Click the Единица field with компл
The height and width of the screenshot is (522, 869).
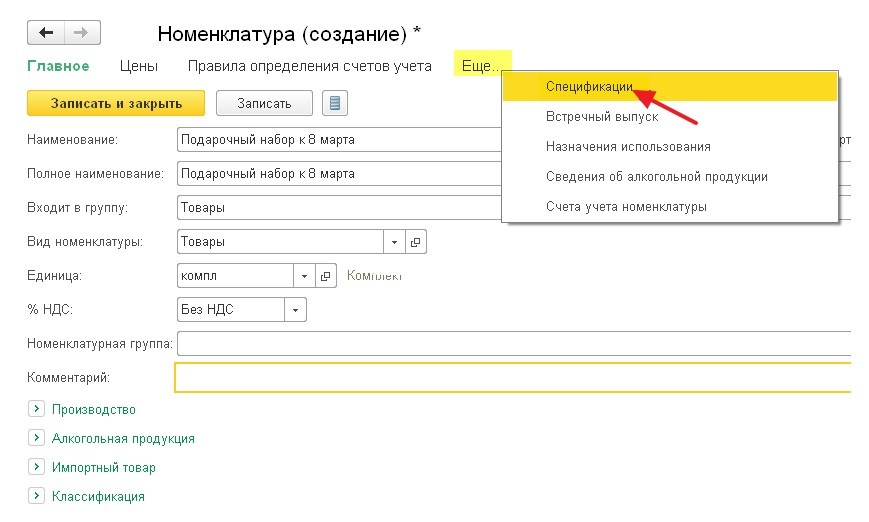[235, 276]
